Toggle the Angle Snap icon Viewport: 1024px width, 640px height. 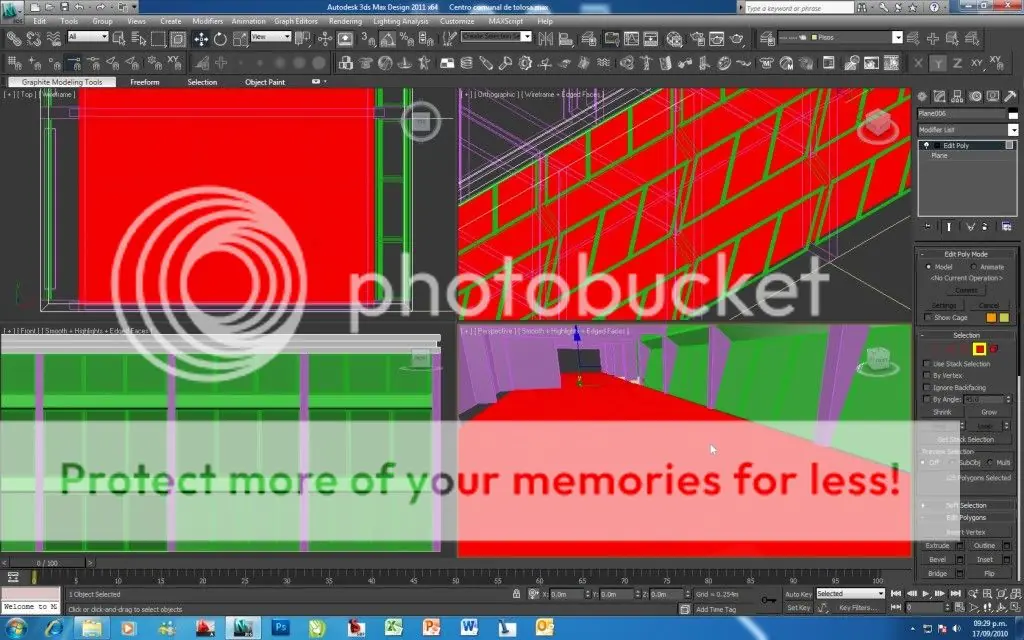pos(388,39)
